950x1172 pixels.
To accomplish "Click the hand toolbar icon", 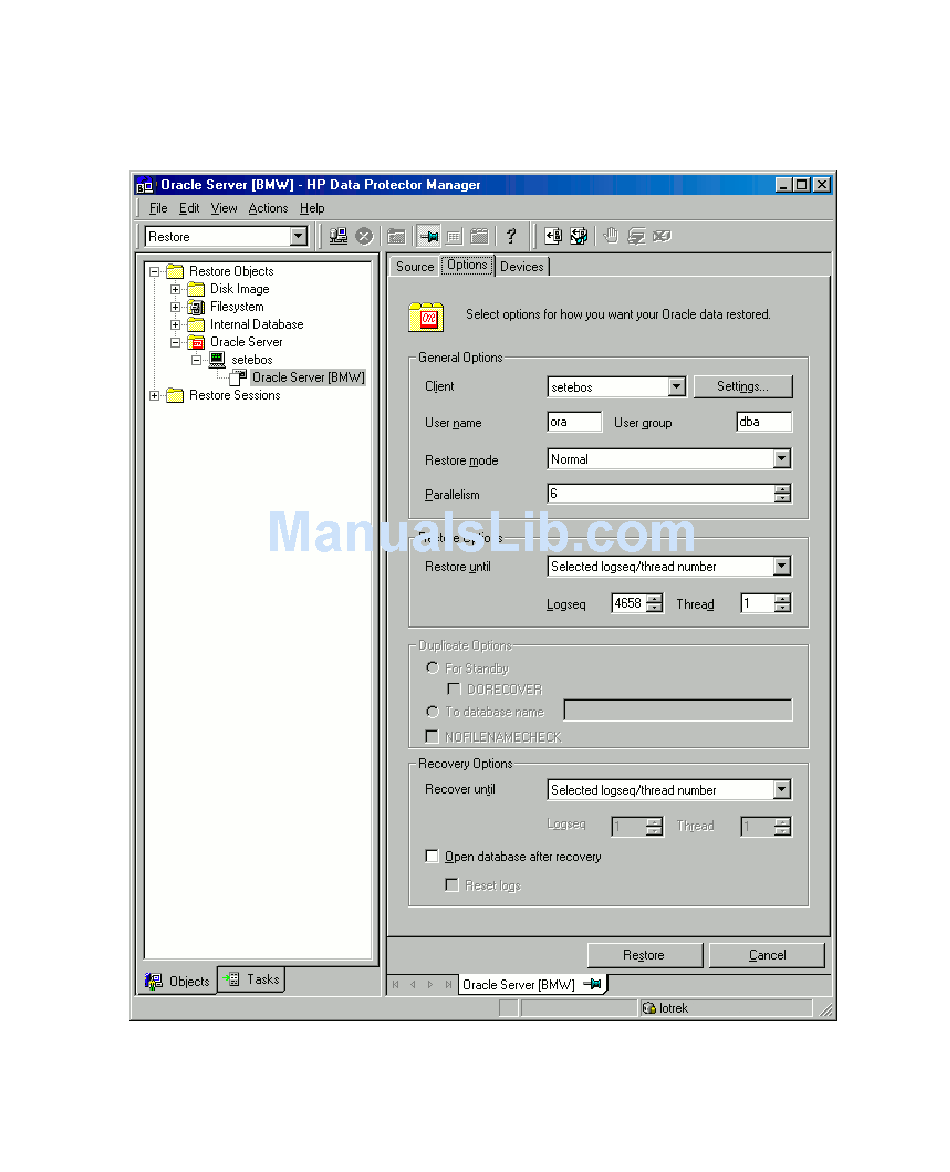I will 611,236.
